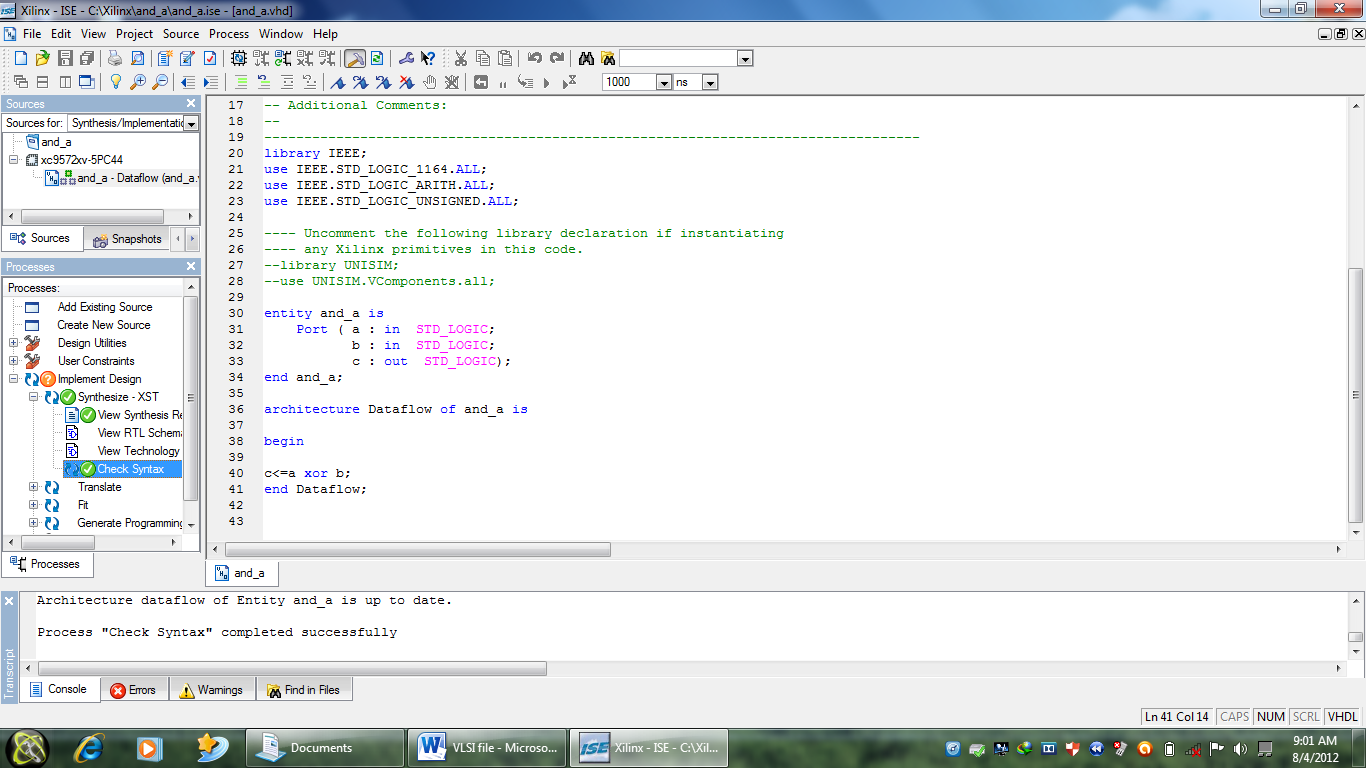This screenshot has height=768, width=1366.
Task: Toggle the NUM indicator in the status bar
Action: point(1270,716)
